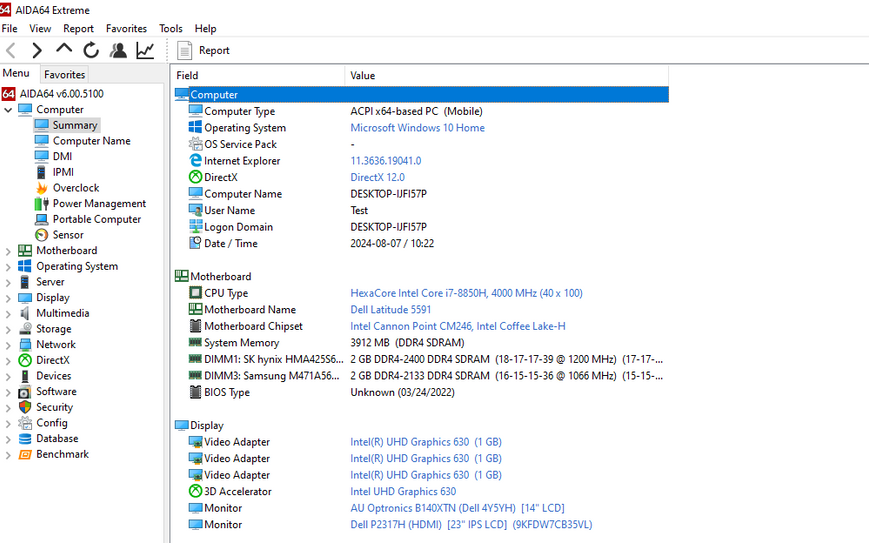869x543 pixels.
Task: Click the Back navigation arrow
Action: tap(11, 50)
